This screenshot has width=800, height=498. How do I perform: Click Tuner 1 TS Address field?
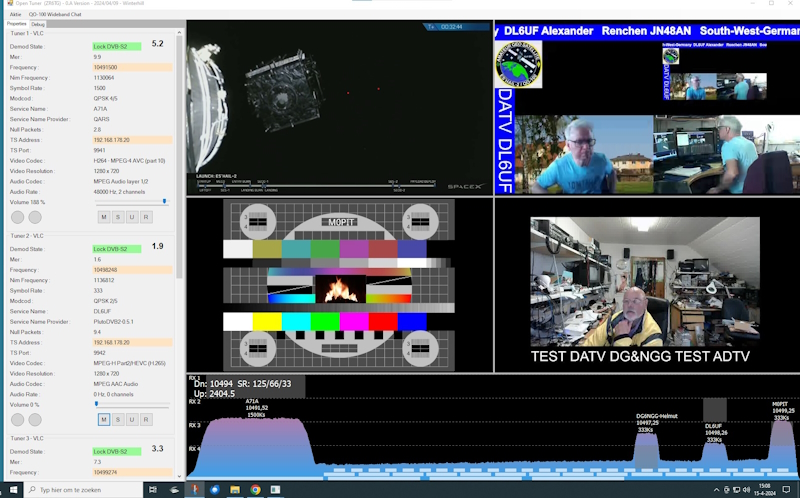(x=132, y=140)
